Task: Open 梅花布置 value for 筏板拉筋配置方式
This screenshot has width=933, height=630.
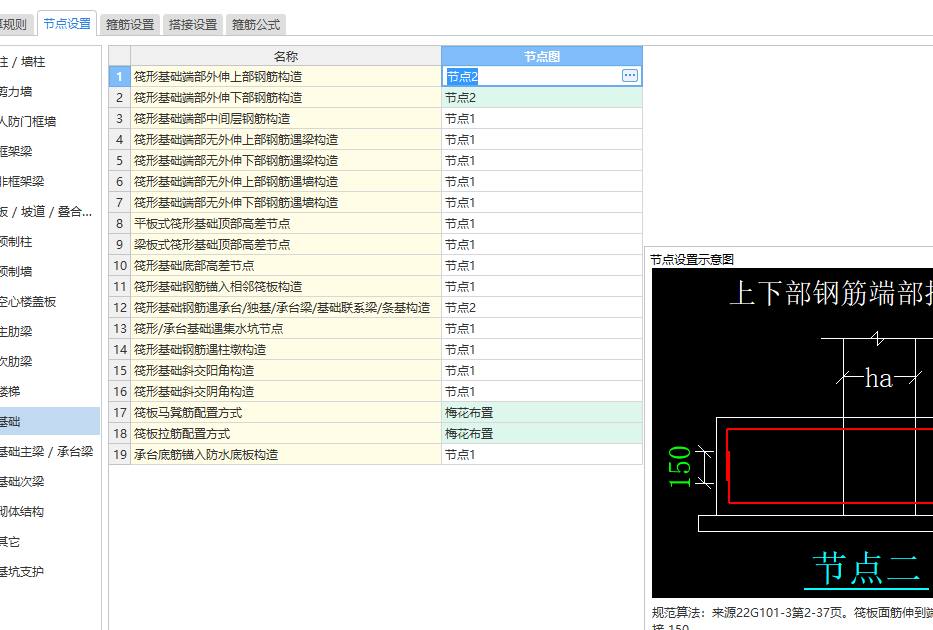Action: pos(541,434)
